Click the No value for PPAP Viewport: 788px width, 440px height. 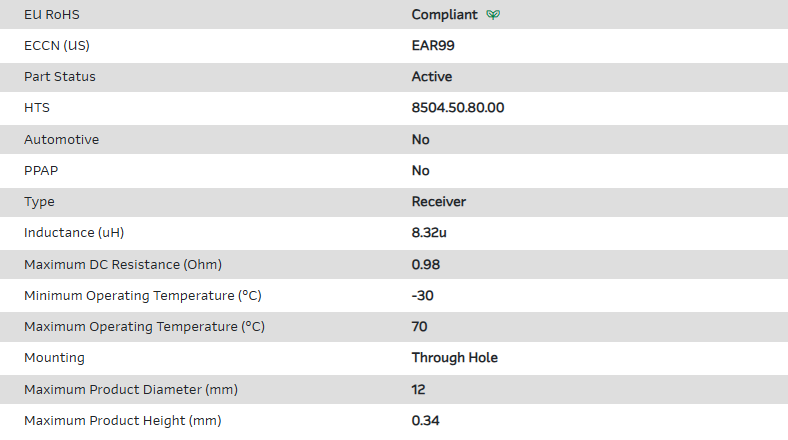[x=421, y=171]
